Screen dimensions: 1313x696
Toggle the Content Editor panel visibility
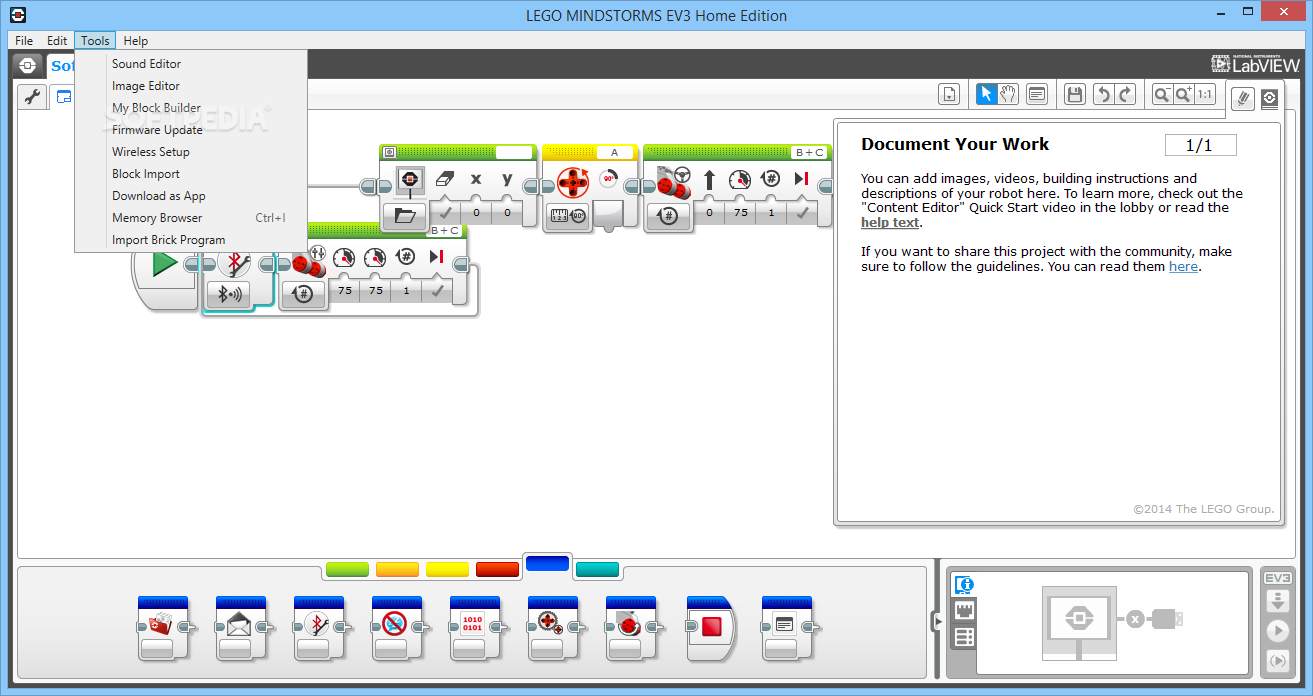[x=1269, y=98]
